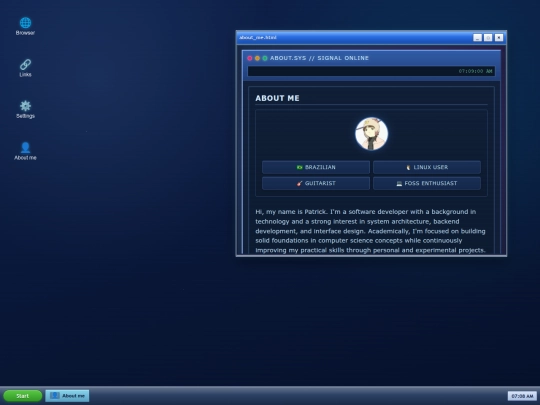Image resolution: width=540 pixels, height=405 pixels.
Task: Click the person icon on About me taskbar item
Action: (x=54, y=396)
